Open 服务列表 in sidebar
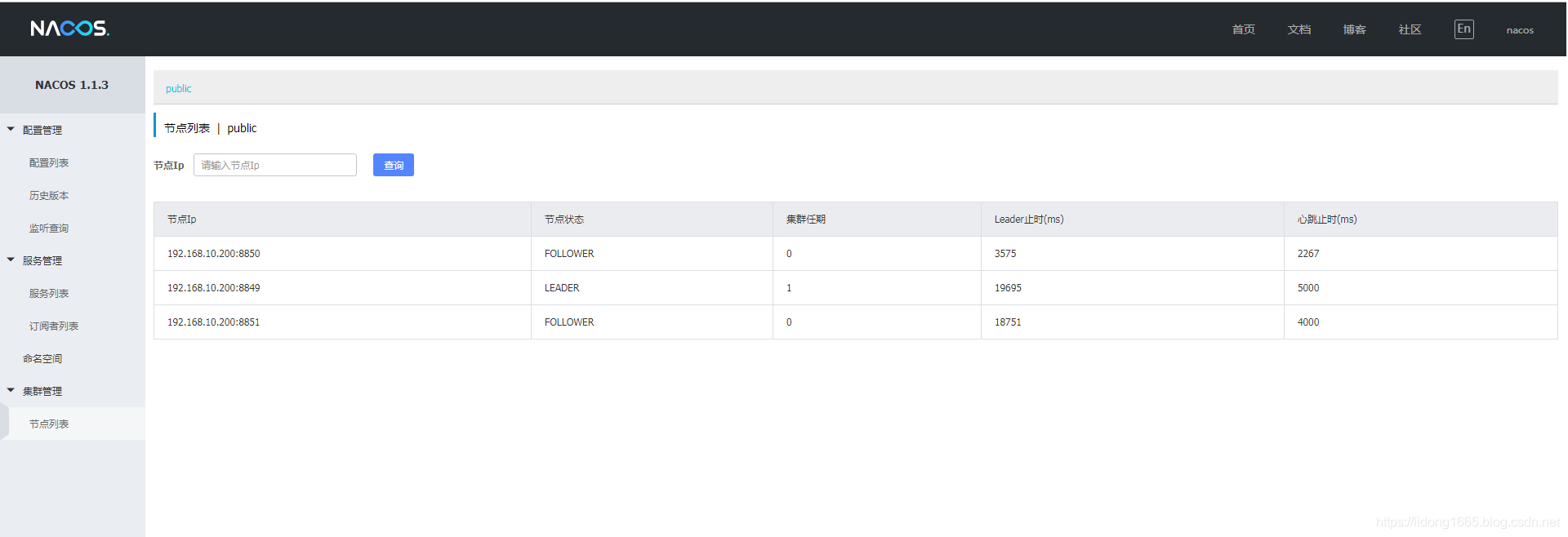The height and width of the screenshot is (537, 1568). 49,293
